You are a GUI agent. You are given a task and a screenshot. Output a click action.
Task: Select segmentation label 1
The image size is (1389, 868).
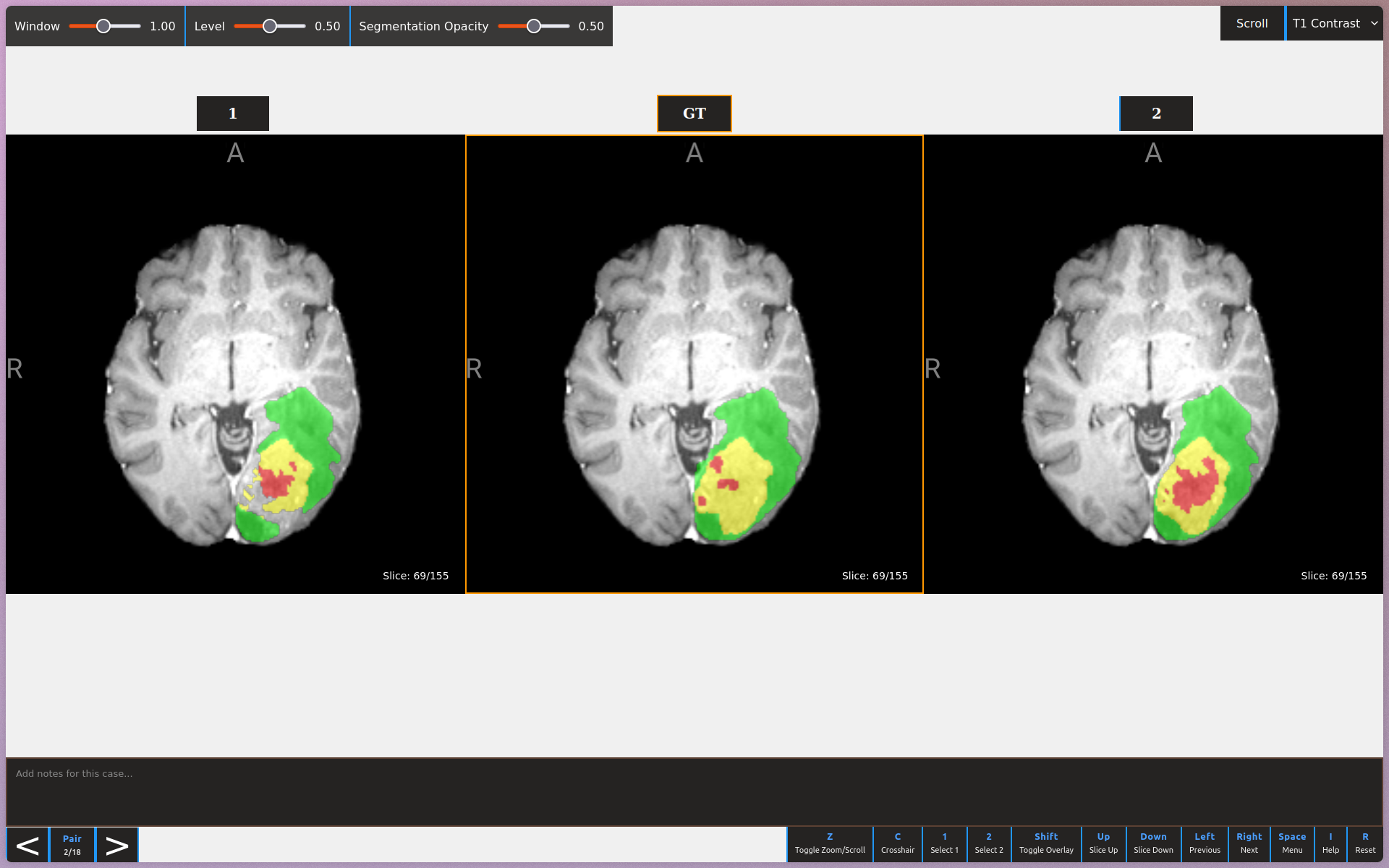(x=232, y=114)
